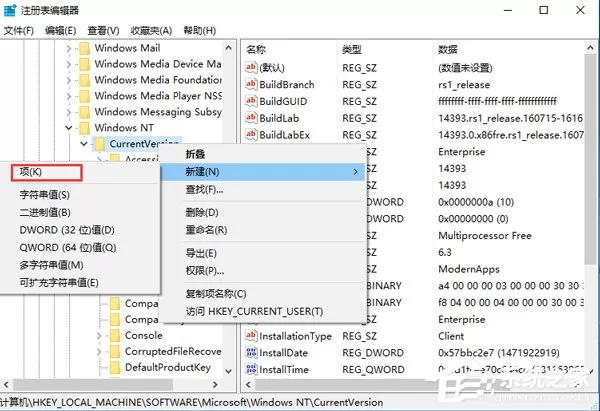Select QWORD (64 位)值(Q) option

coord(80,248)
